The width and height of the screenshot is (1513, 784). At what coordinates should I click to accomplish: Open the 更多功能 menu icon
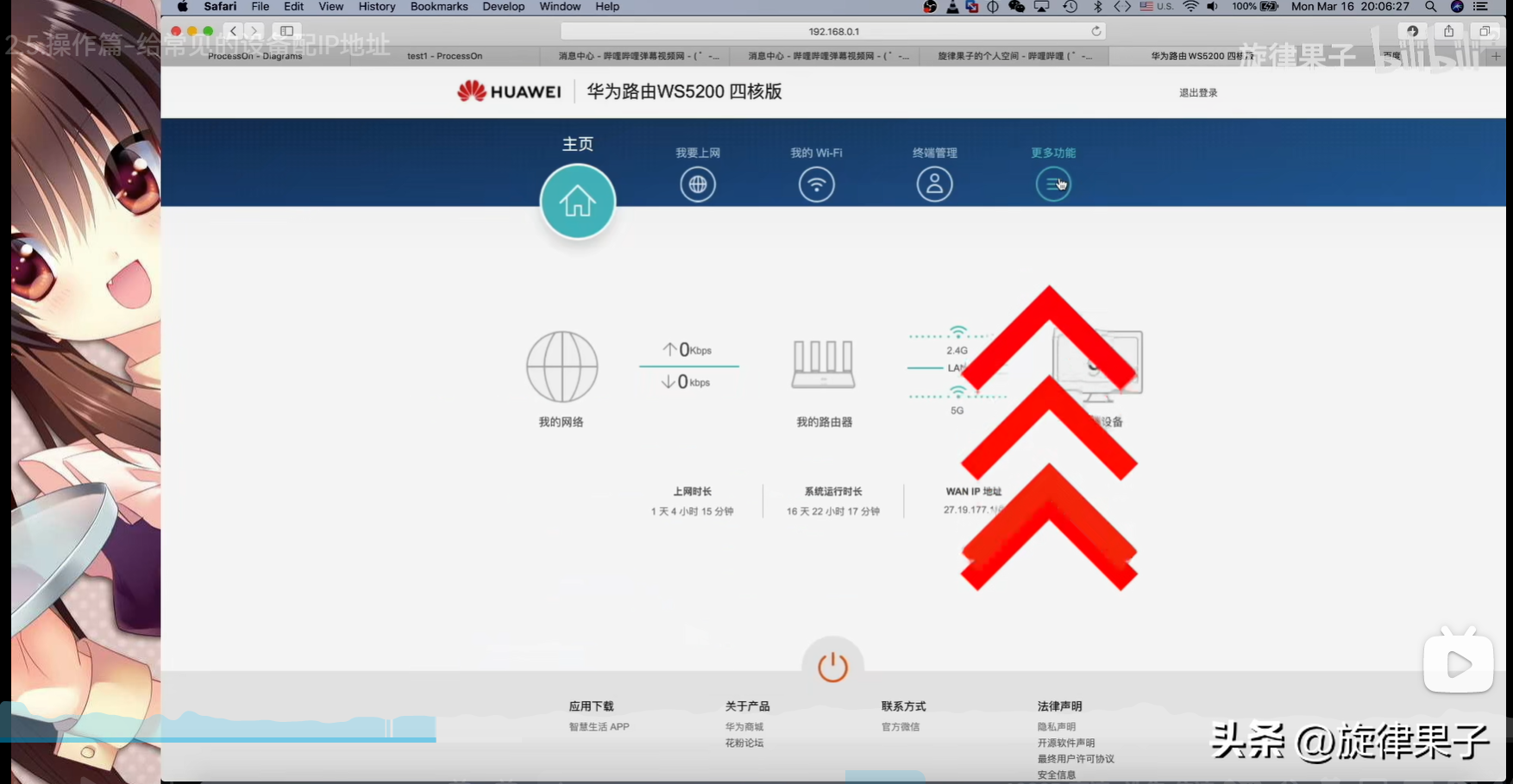click(1052, 185)
